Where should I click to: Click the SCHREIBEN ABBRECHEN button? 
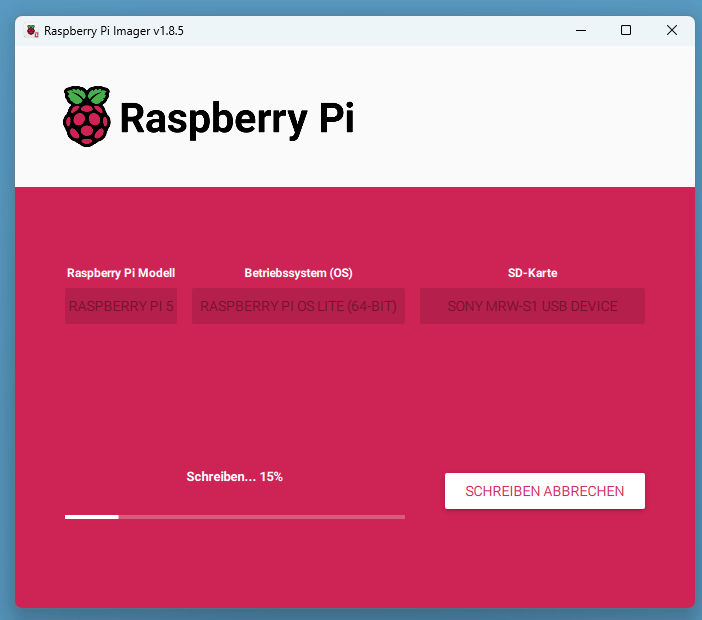(544, 491)
